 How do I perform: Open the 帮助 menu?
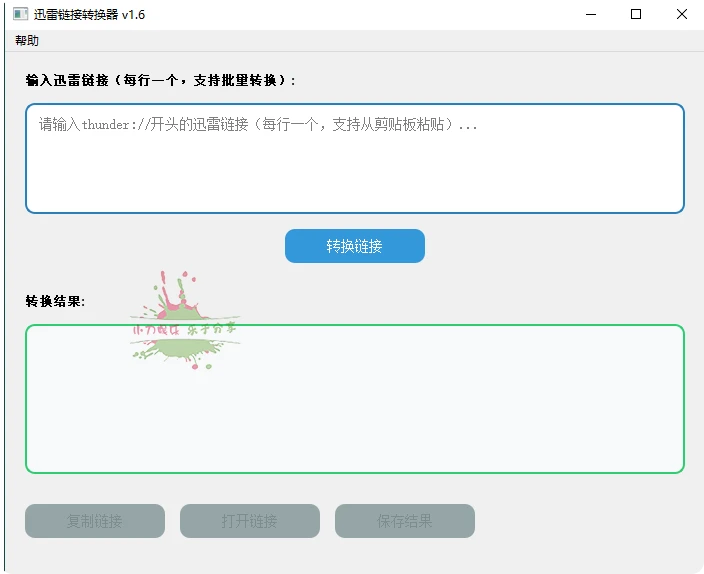27,41
